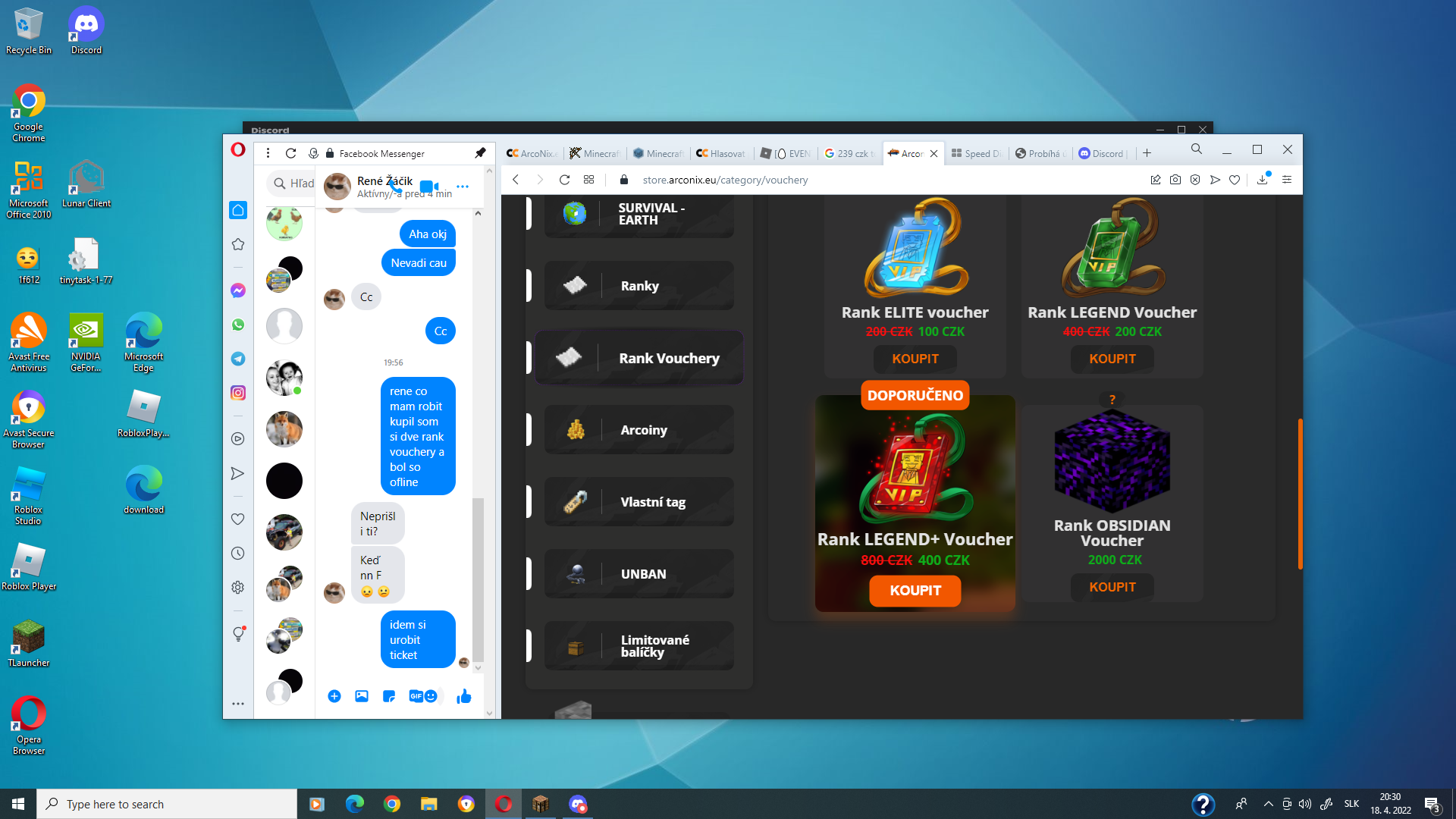Open the Telegram sidebar panel
Viewport: 1456px width, 819px height.
pos(238,359)
